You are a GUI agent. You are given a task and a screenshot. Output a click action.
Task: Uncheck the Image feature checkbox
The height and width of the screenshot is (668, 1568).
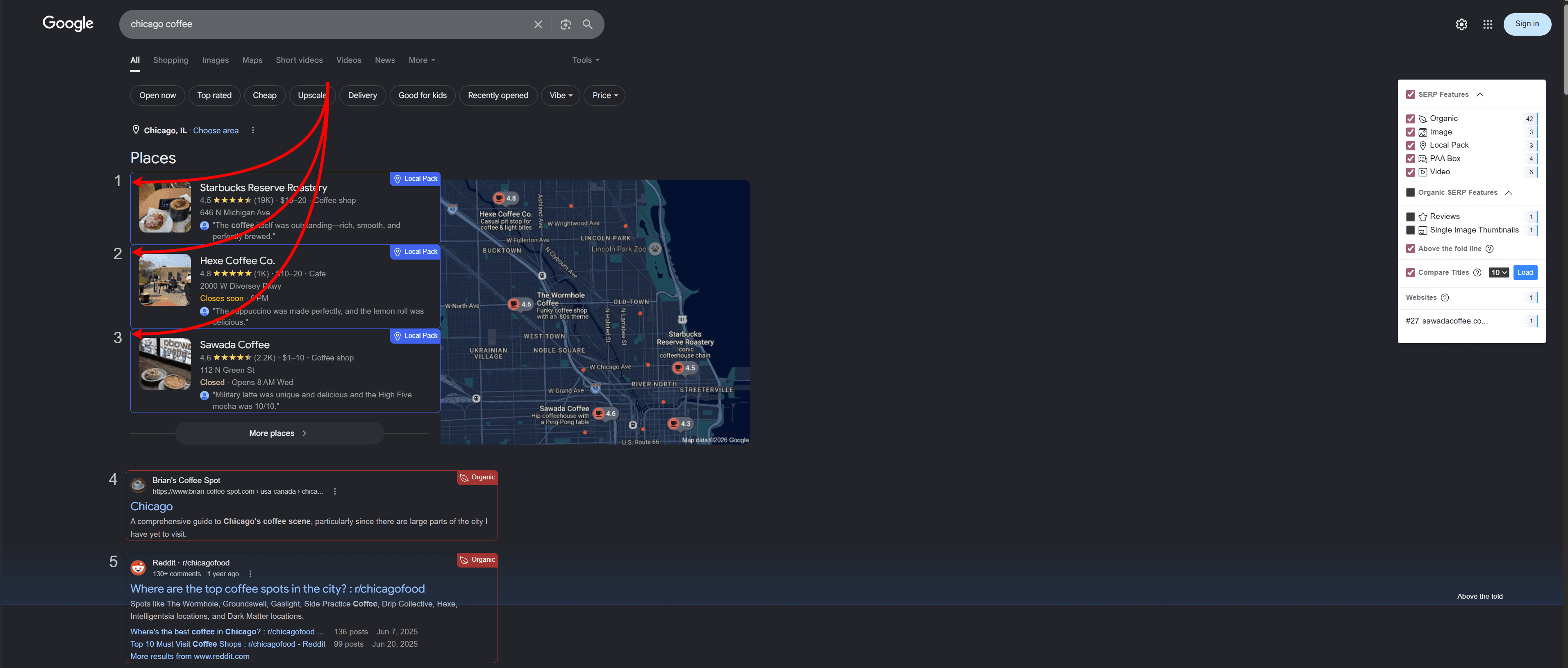coord(1410,132)
